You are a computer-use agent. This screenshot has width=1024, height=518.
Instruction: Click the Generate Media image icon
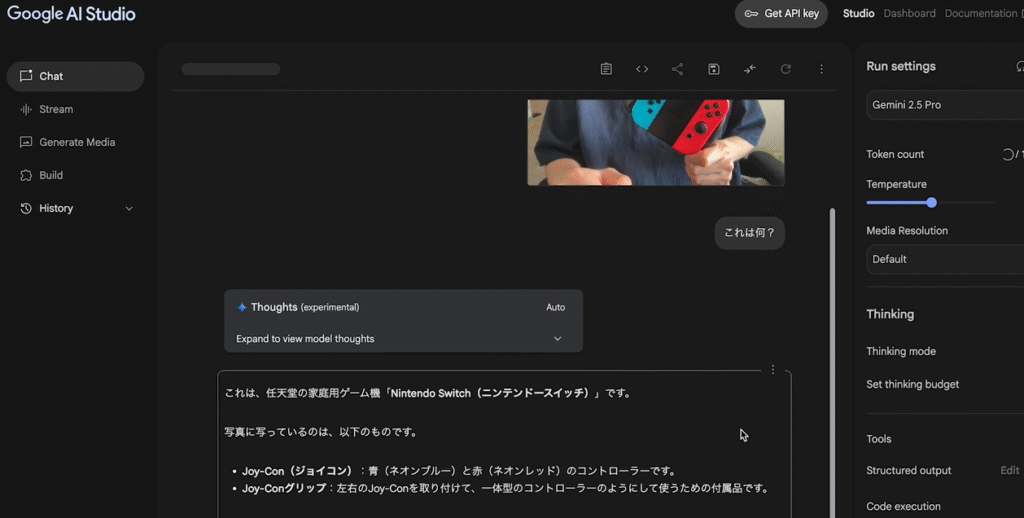[x=26, y=142]
